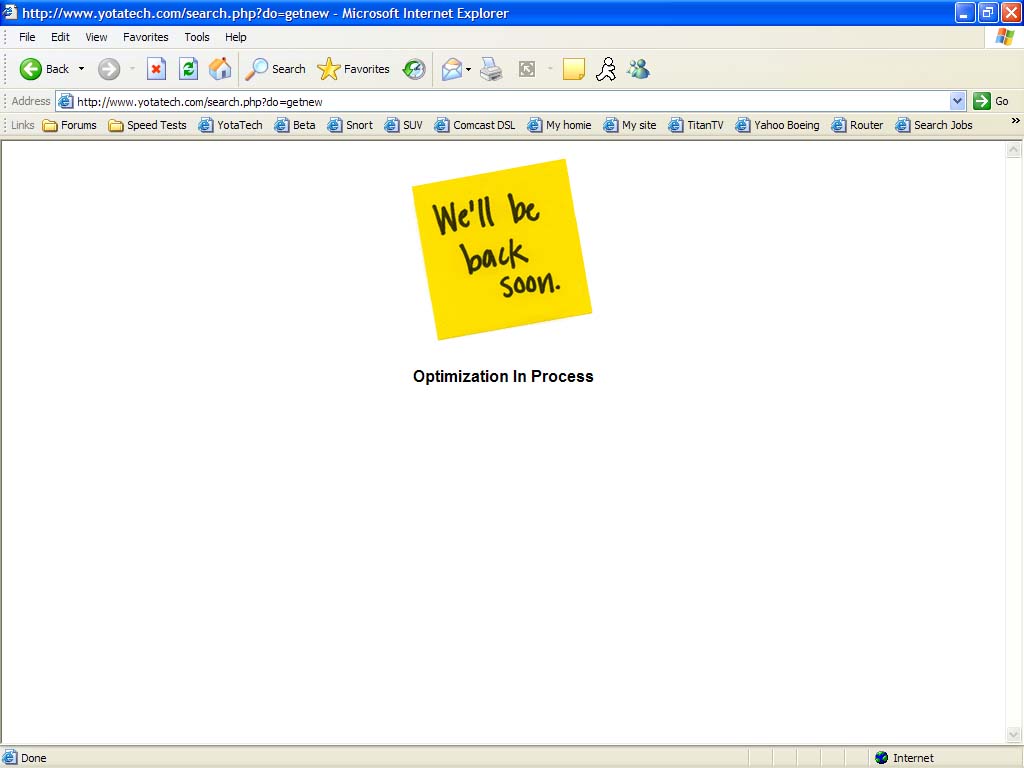Screen dimensions: 1024x768
Task: Expand the Address bar dropdown list
Action: pyautogui.click(x=957, y=101)
